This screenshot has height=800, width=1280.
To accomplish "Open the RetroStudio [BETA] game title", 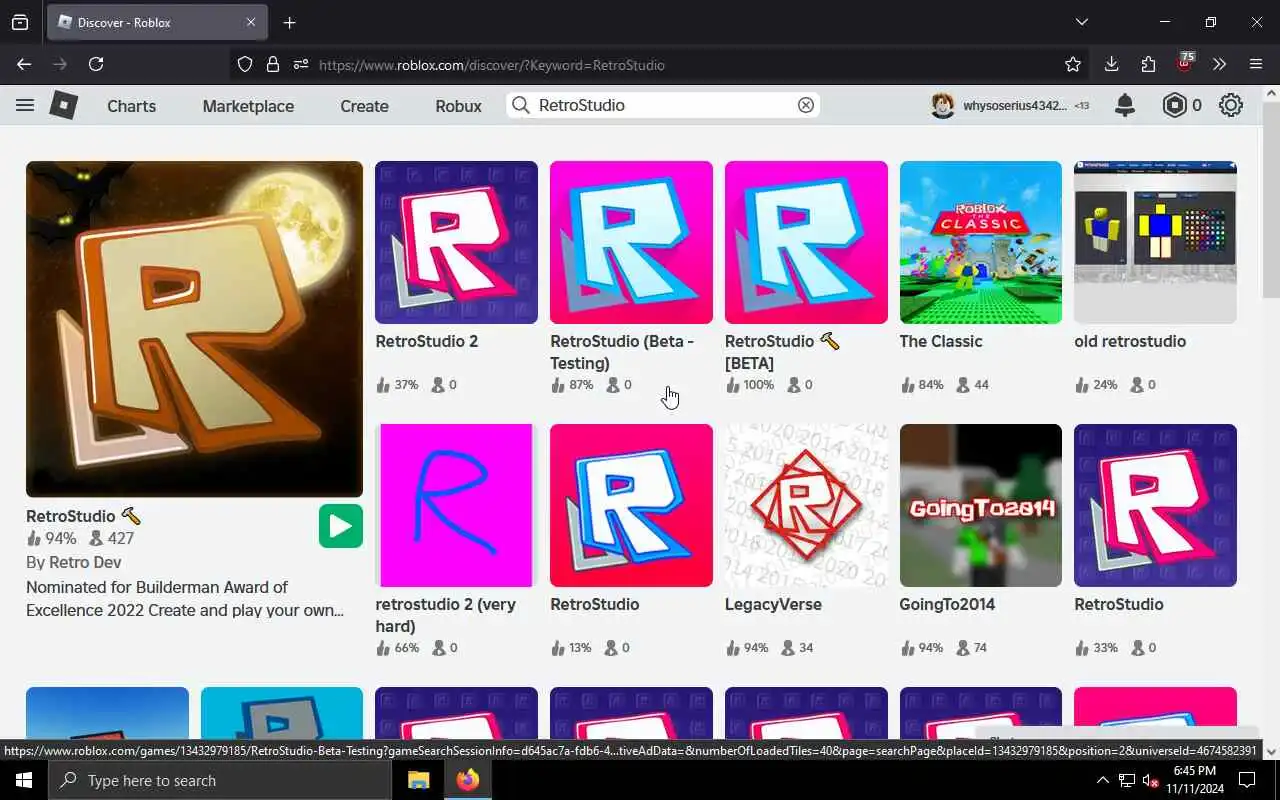I will (783, 352).
